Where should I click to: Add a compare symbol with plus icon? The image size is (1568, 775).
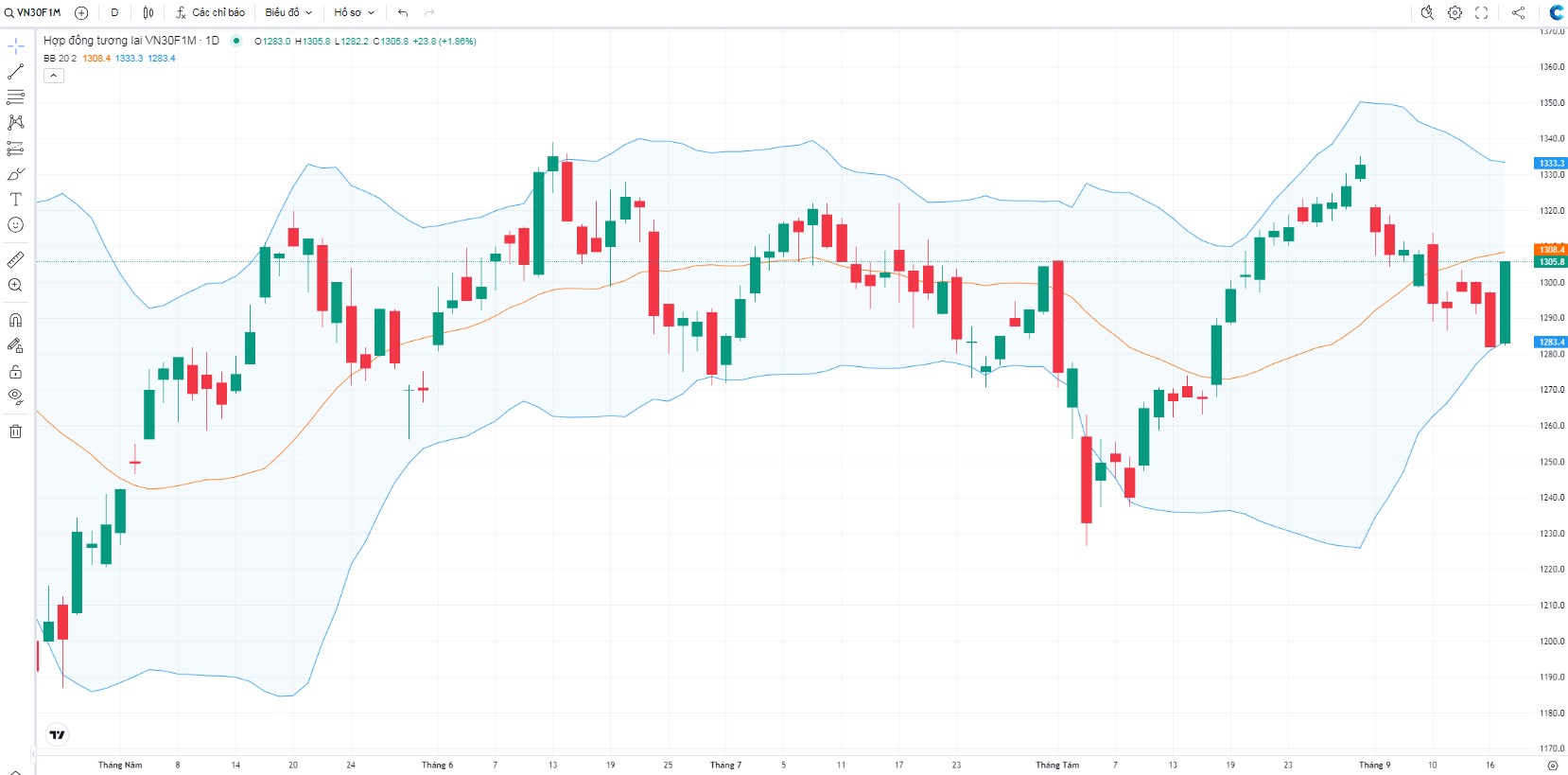pyautogui.click(x=81, y=12)
